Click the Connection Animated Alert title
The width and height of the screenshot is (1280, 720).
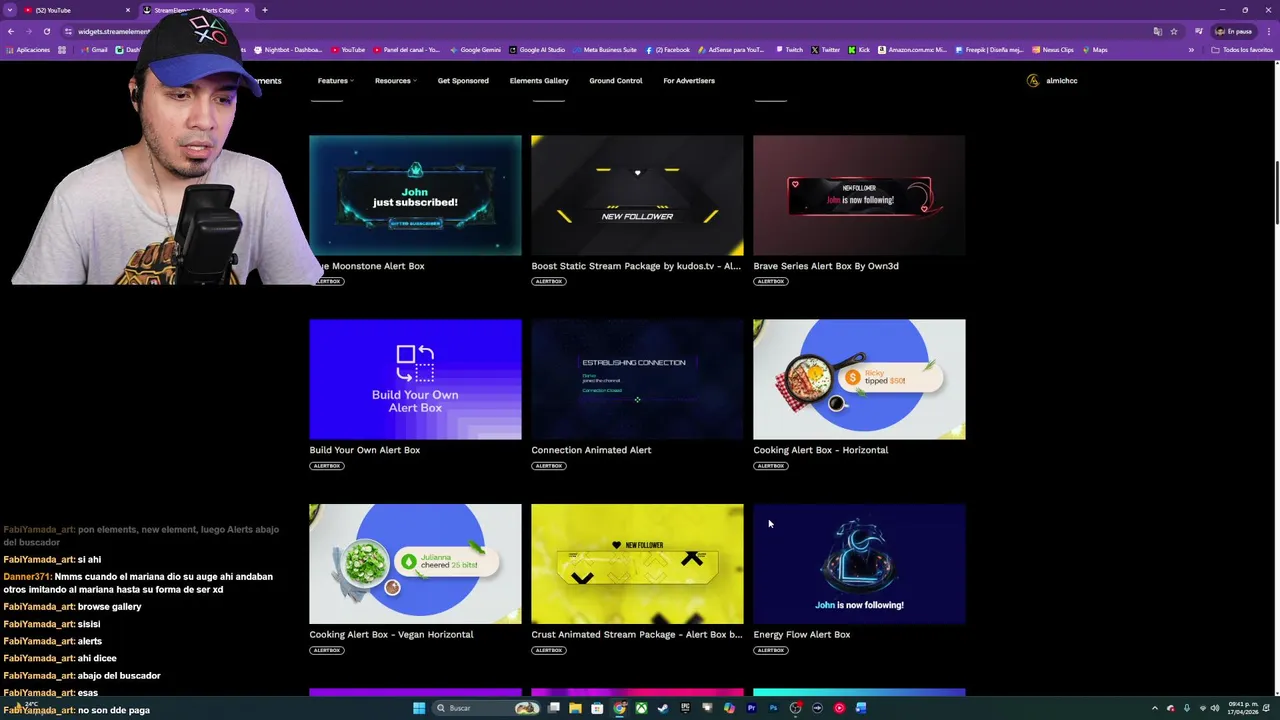591,450
